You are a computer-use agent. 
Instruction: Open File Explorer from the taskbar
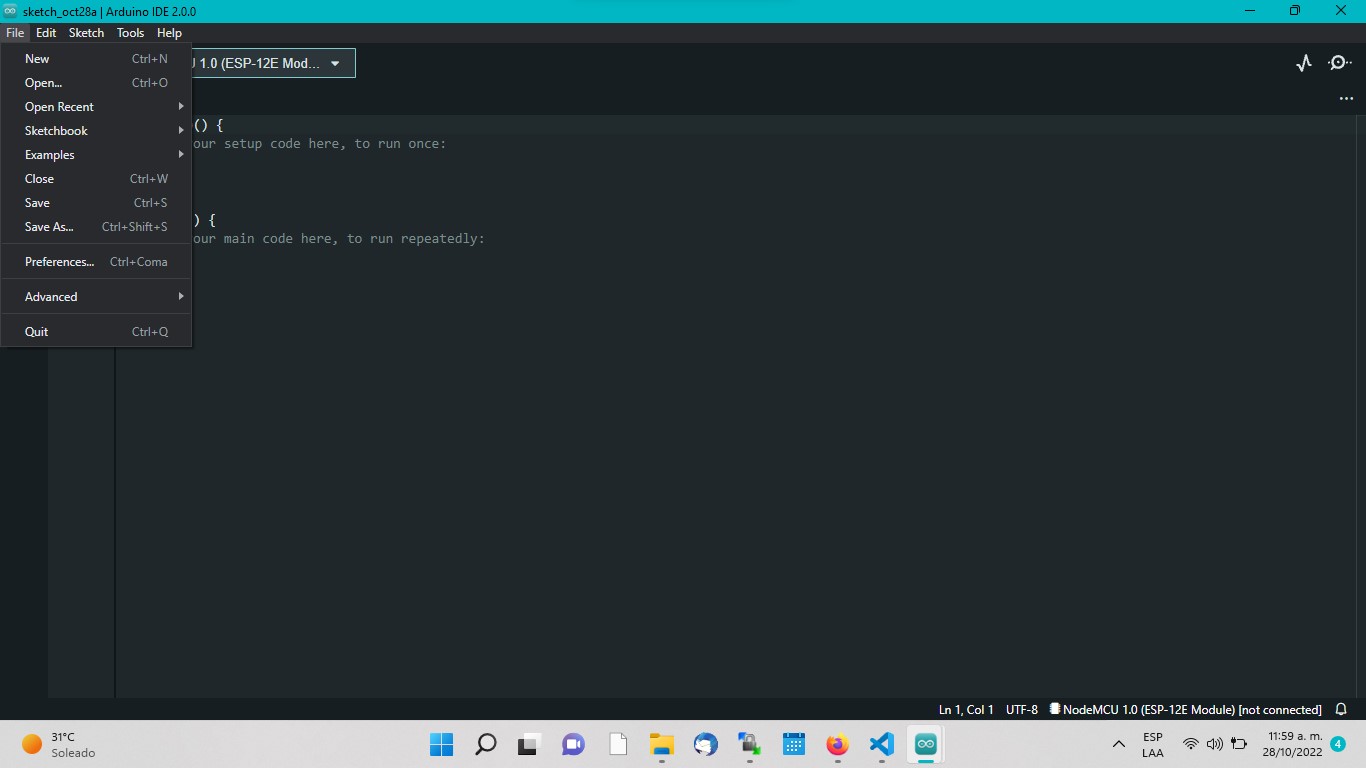[661, 744]
